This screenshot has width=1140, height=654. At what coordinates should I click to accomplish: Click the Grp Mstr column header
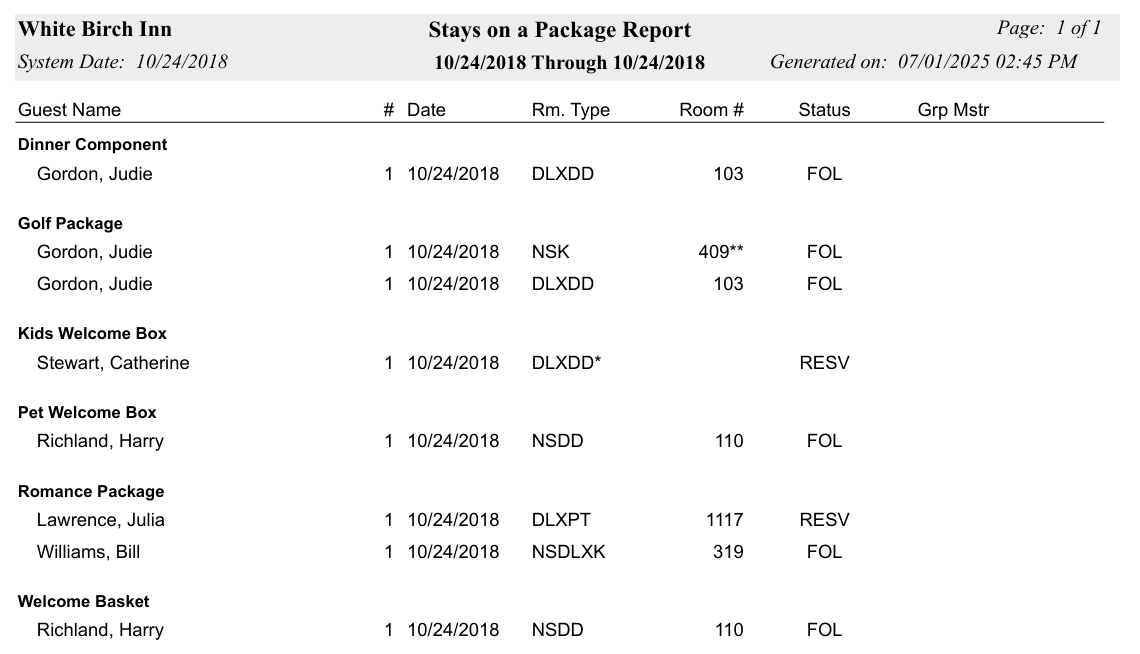[x=952, y=110]
